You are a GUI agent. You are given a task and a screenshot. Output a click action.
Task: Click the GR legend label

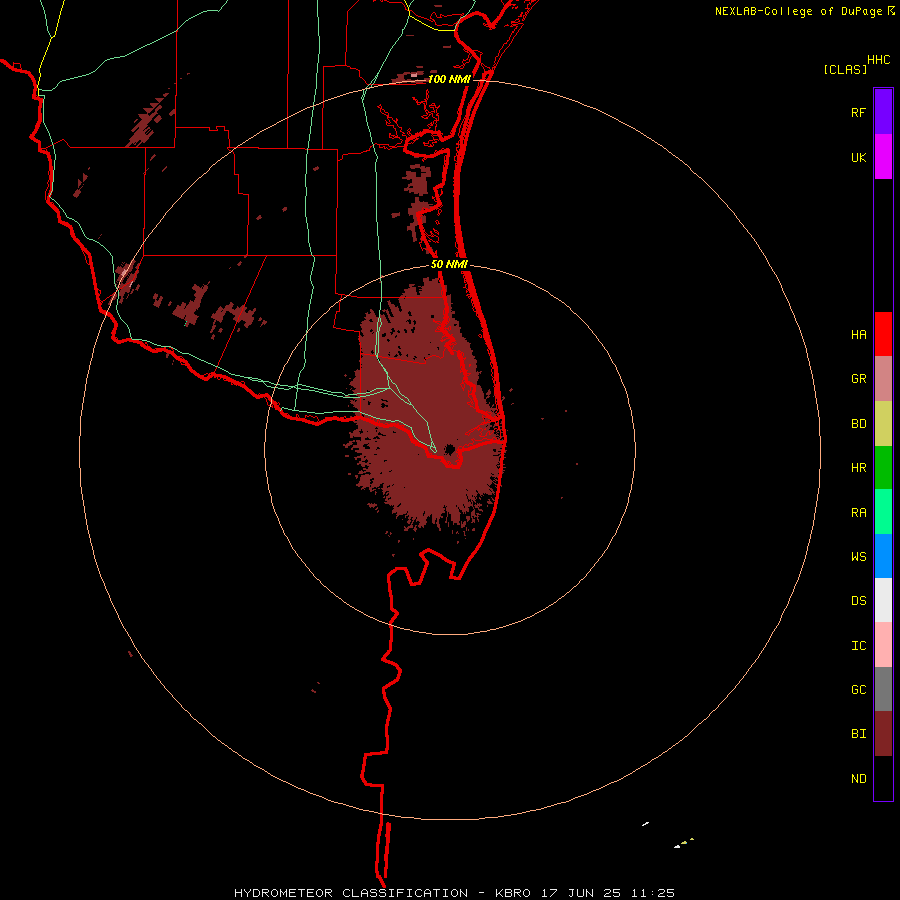858,379
